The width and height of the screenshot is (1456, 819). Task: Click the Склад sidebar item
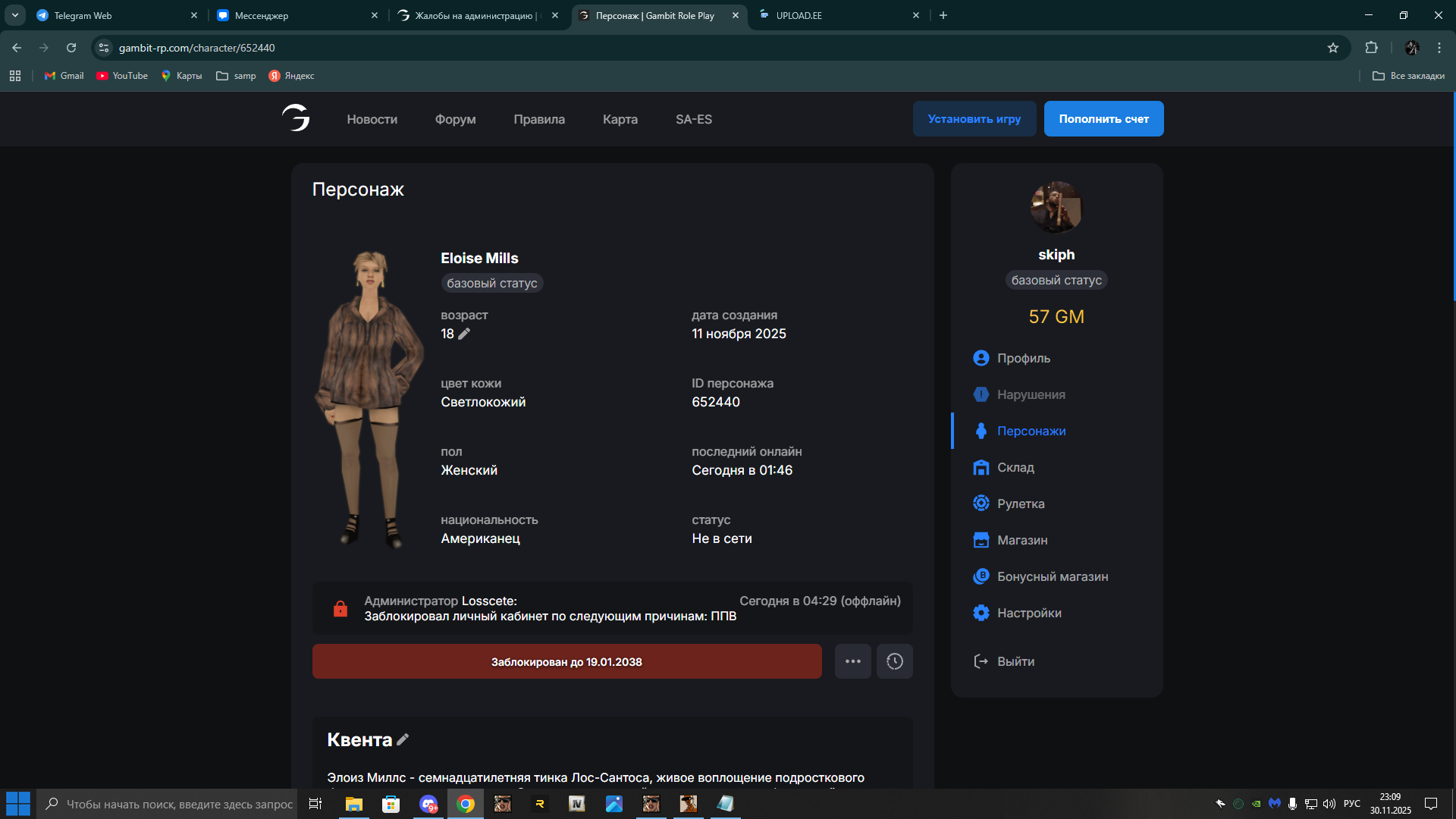[x=1015, y=467]
